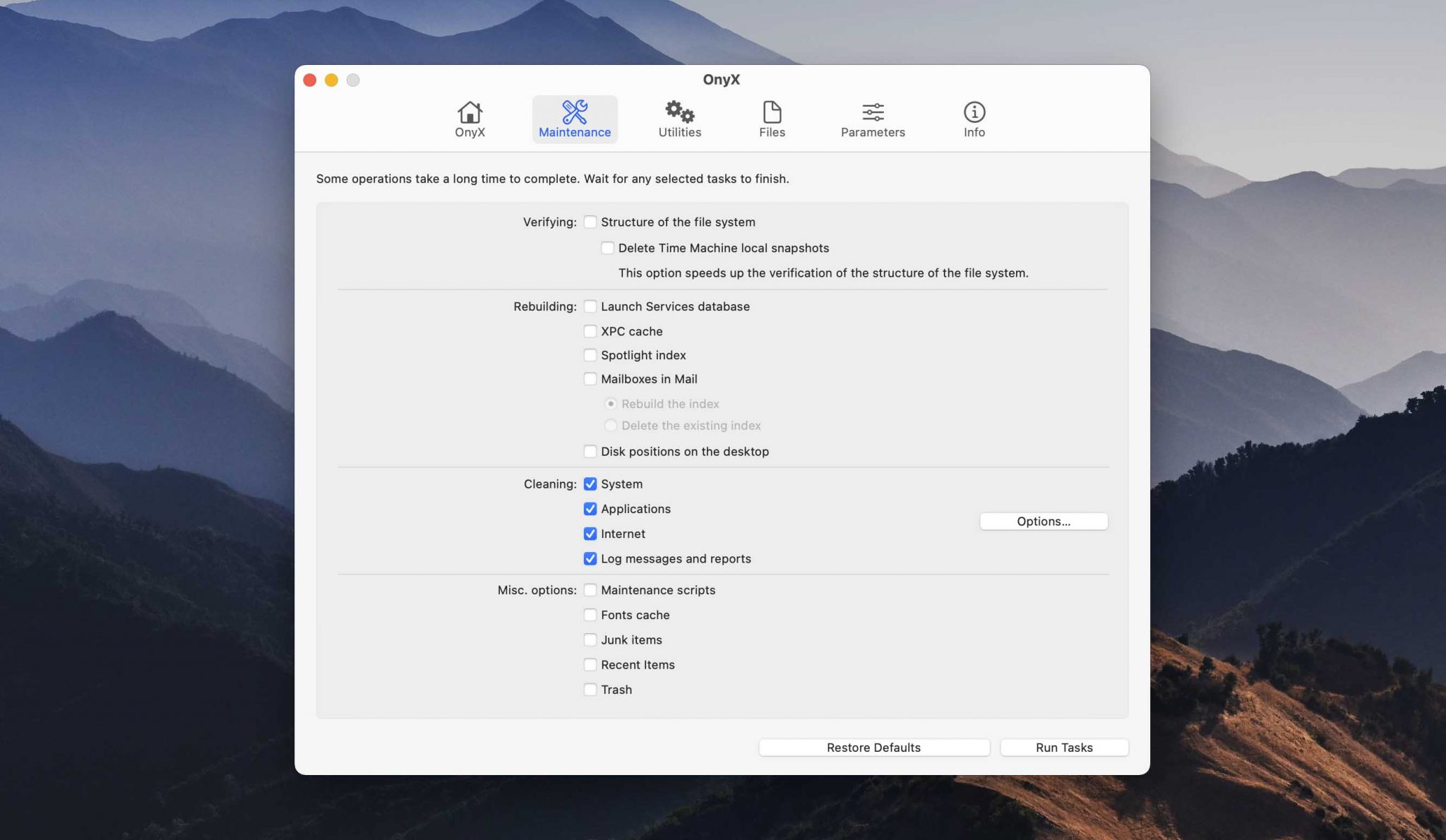
Task: Open the cleaning Options dialog
Action: [x=1044, y=521]
